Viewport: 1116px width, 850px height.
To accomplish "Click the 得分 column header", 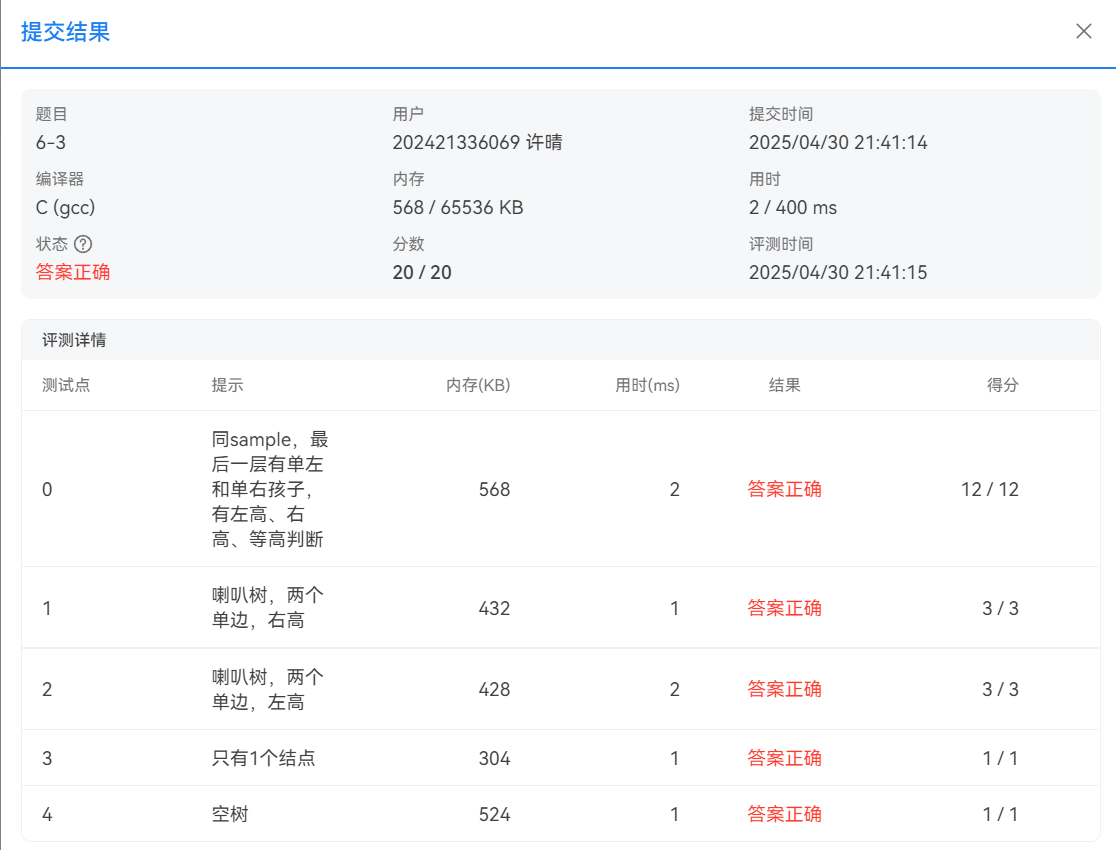I will pos(1002,385).
